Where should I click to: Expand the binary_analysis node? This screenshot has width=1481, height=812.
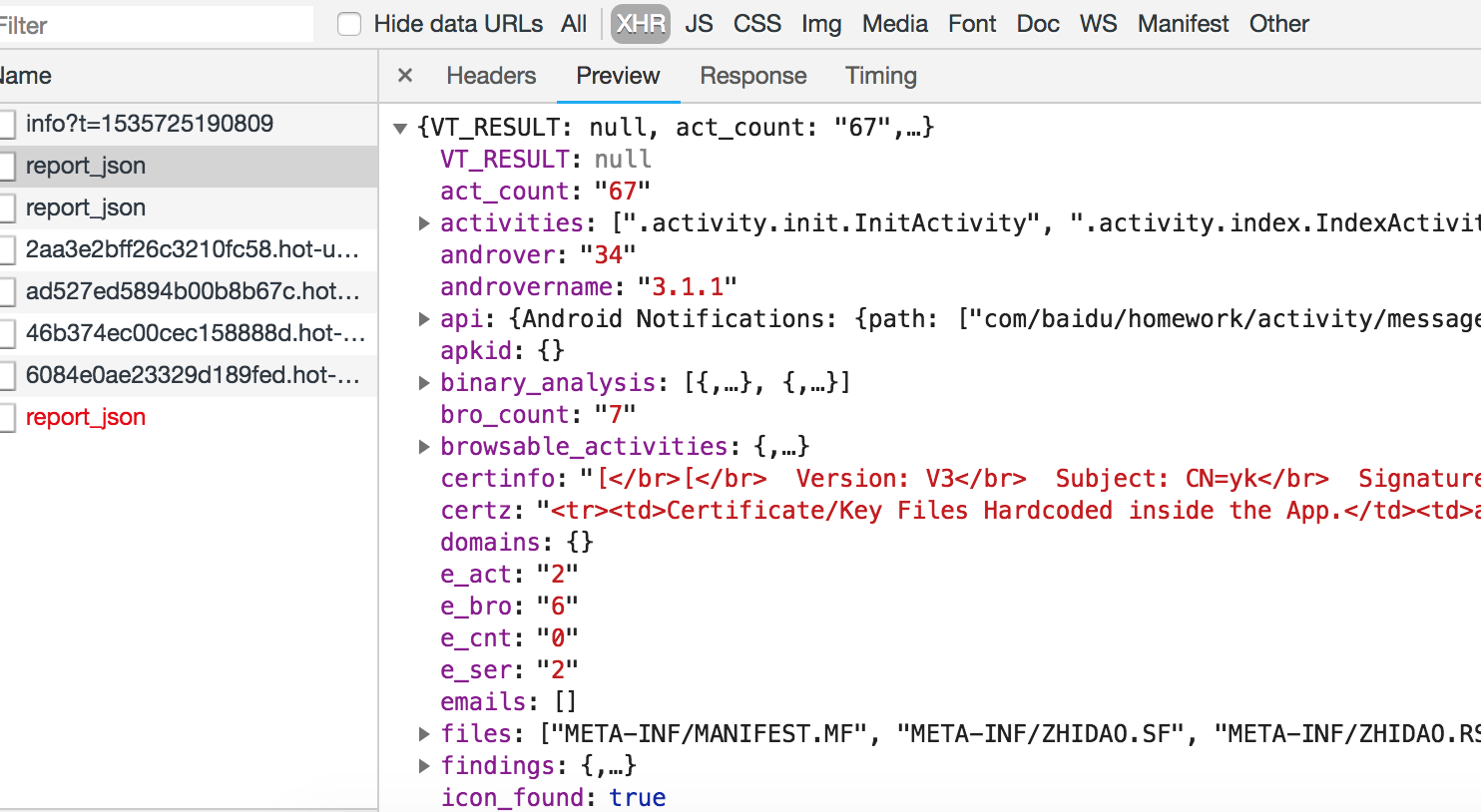[424, 382]
